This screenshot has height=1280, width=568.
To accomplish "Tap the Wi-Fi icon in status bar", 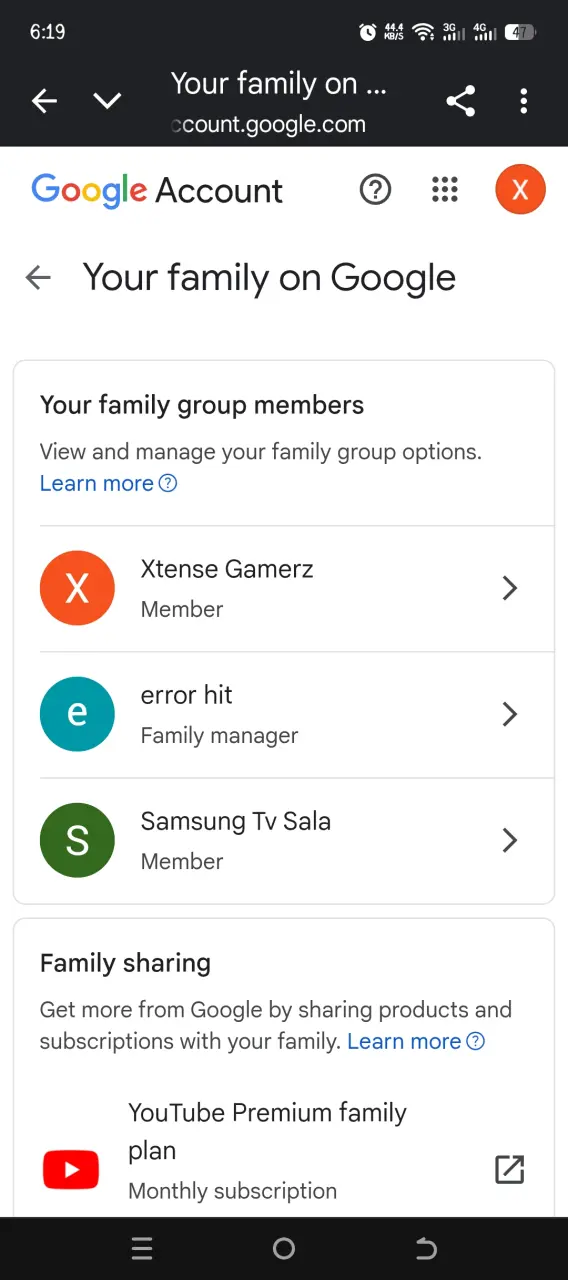I will [424, 32].
